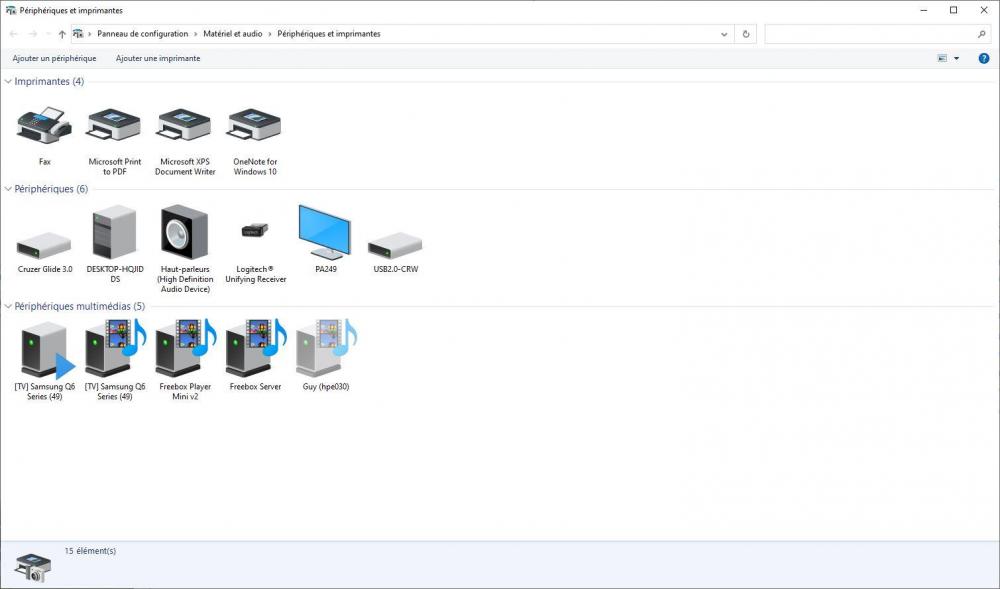Screen dimensions: 1000x589
Task: Click Périphériques et imprimantes breadcrumb
Action: [328, 34]
